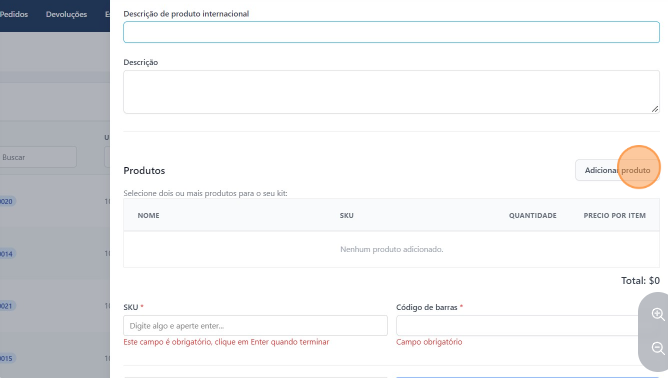Click inside the Descrição text area
Screen dimensions: 668x378
pyautogui.click(x=391, y=92)
